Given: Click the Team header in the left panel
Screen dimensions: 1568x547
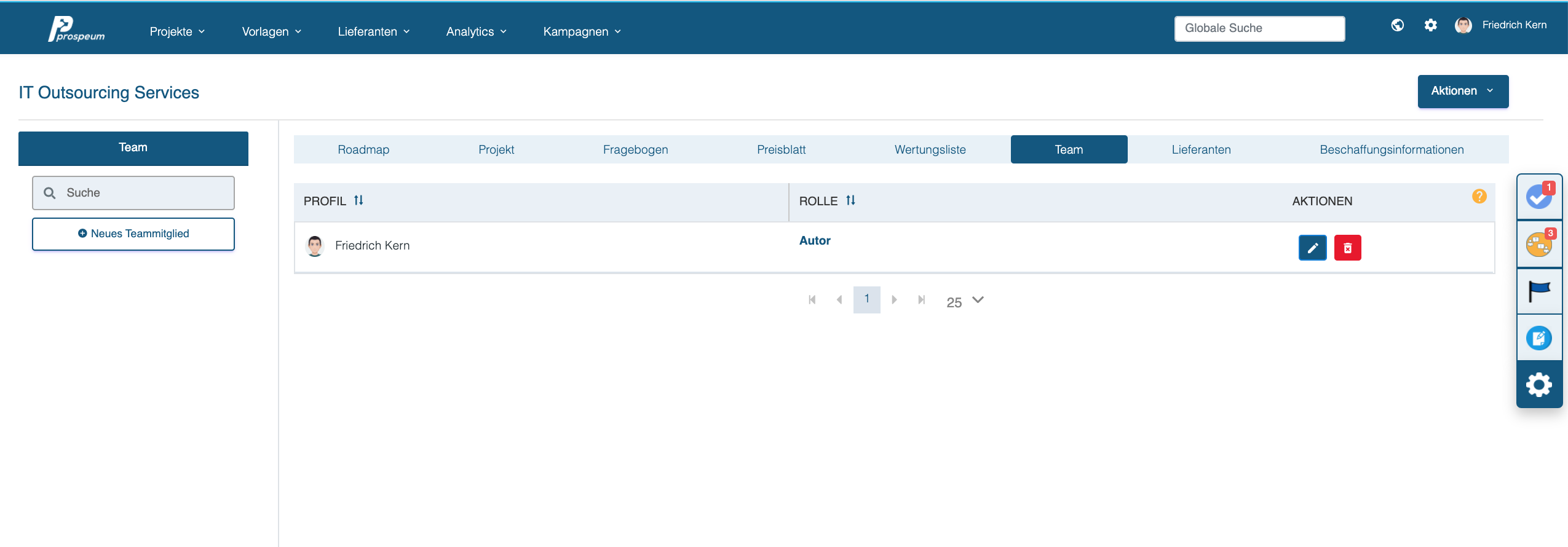Looking at the screenshot, I should coord(133,148).
